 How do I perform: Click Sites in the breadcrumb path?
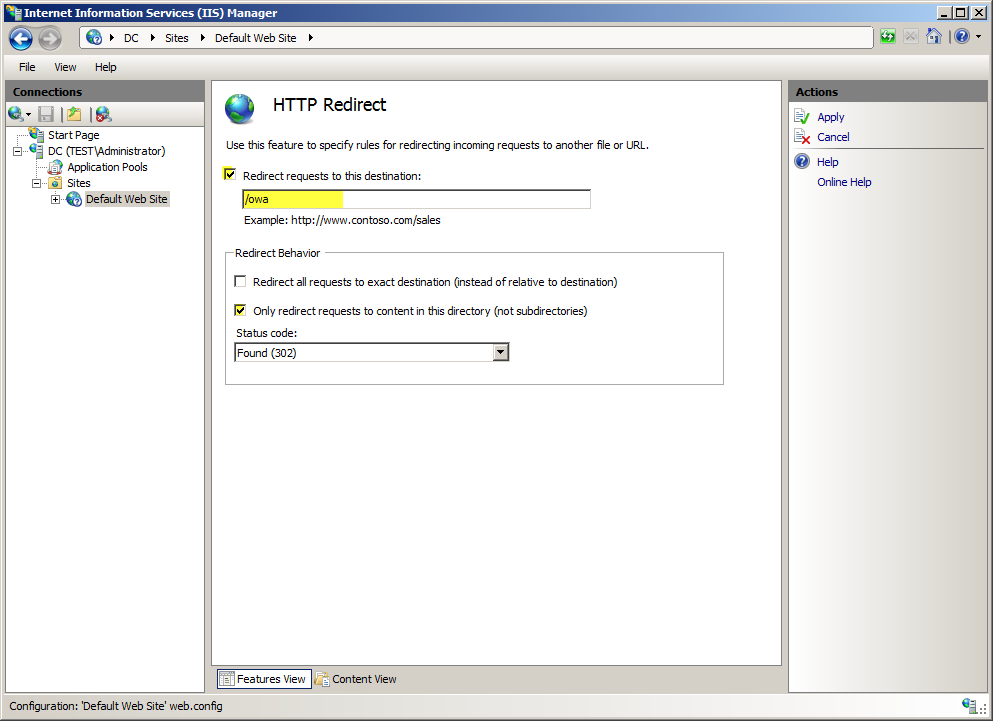tap(177, 38)
